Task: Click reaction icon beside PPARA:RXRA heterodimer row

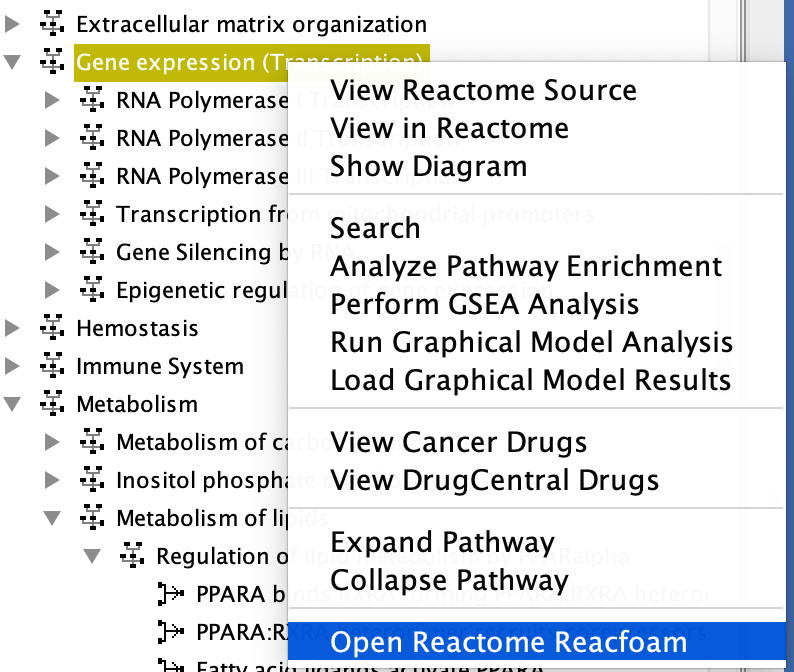Action: click(x=171, y=631)
